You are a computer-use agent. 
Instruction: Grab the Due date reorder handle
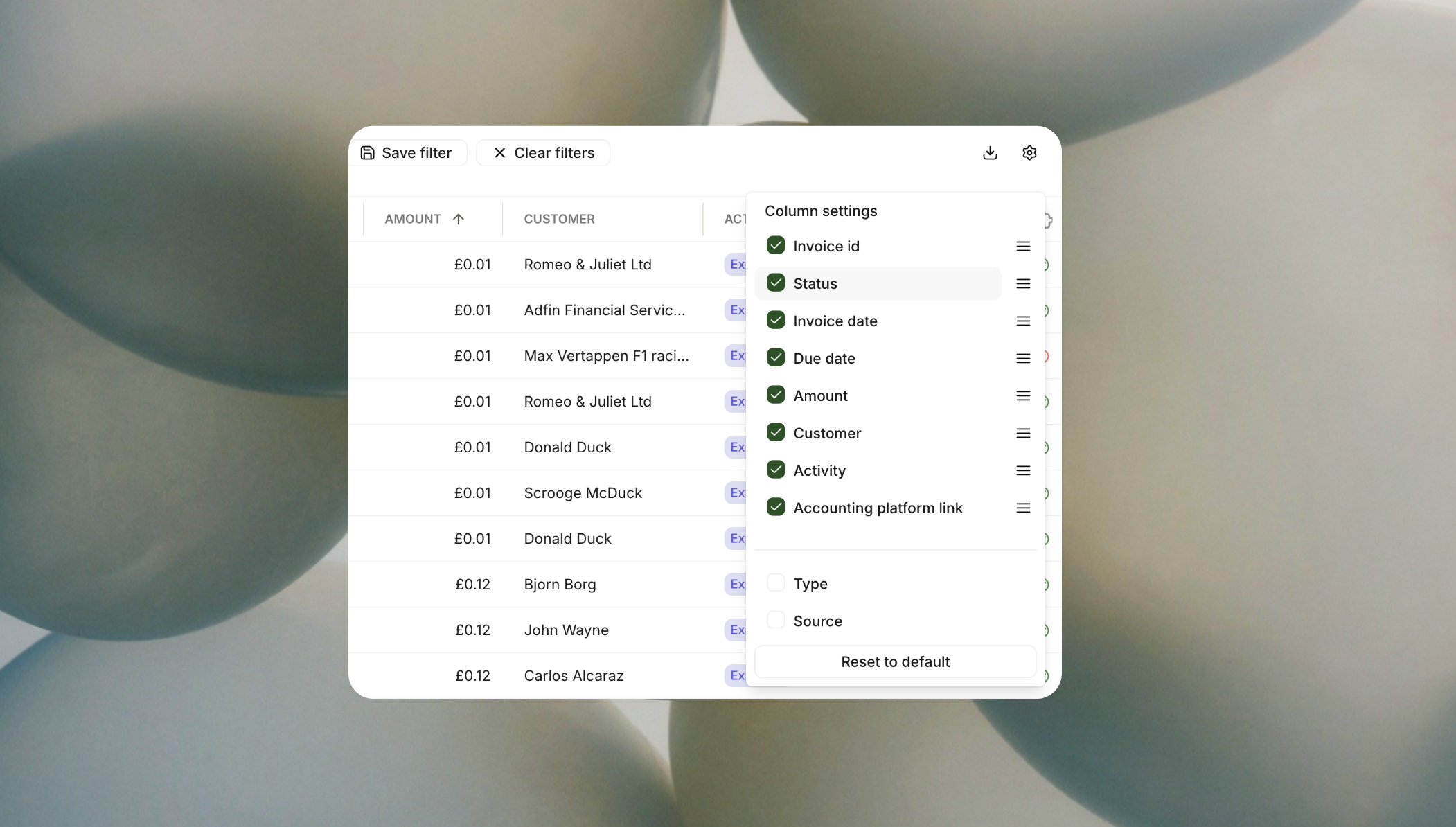1023,359
